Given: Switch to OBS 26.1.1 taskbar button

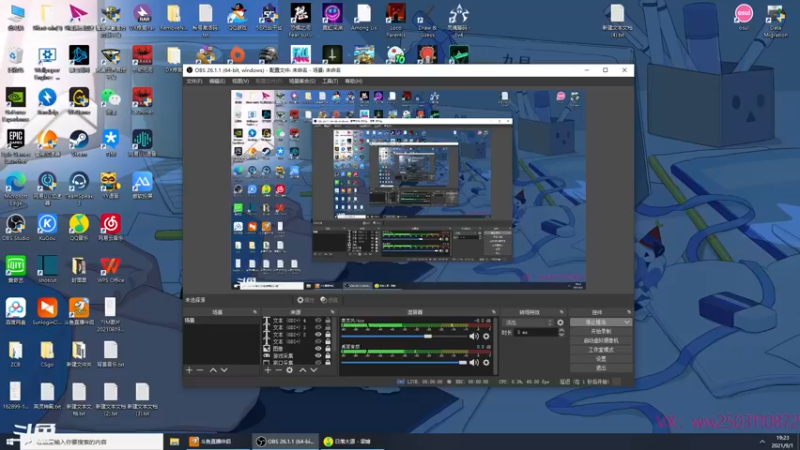Looking at the screenshot, I should pyautogui.click(x=285, y=441).
